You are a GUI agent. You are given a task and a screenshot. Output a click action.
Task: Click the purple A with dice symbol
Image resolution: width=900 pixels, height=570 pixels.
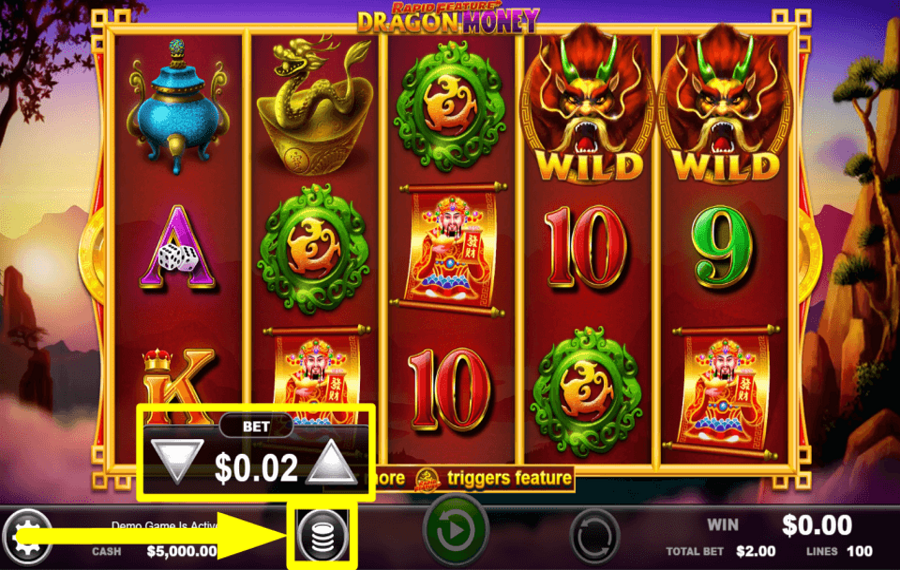coord(177,247)
